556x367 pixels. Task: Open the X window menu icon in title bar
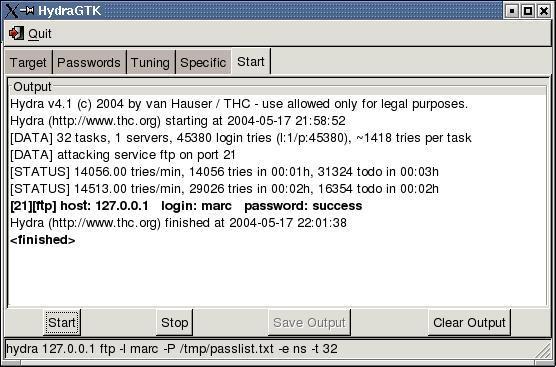(11, 11)
